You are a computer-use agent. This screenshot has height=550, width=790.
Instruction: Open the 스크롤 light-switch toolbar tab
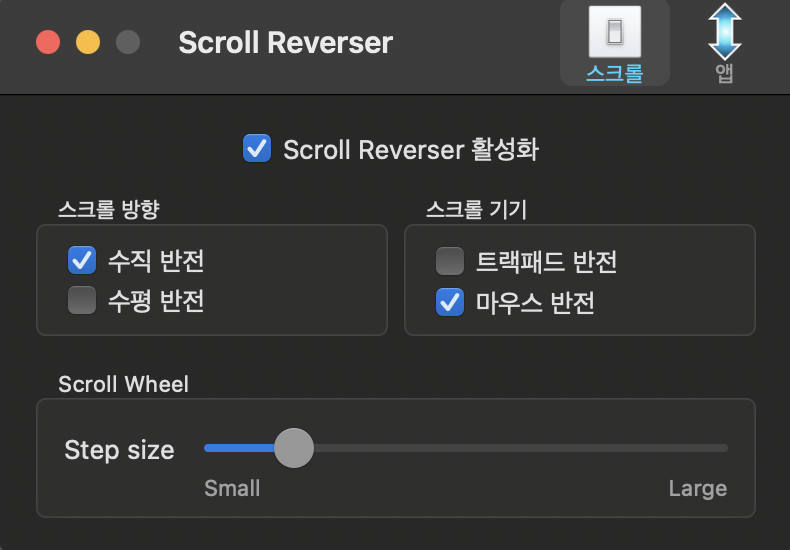(615, 43)
